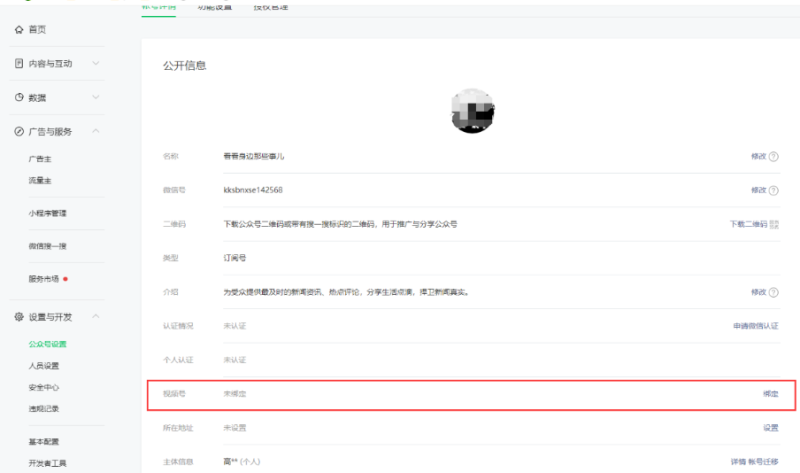
Task: Click the help icon in the 名称 row
Action: coord(773,157)
